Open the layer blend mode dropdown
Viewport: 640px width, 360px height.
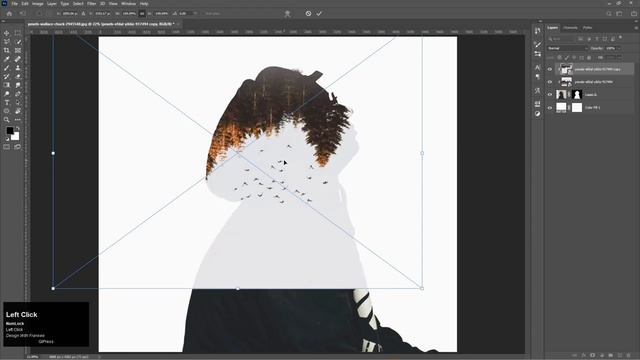pyautogui.click(x=567, y=48)
